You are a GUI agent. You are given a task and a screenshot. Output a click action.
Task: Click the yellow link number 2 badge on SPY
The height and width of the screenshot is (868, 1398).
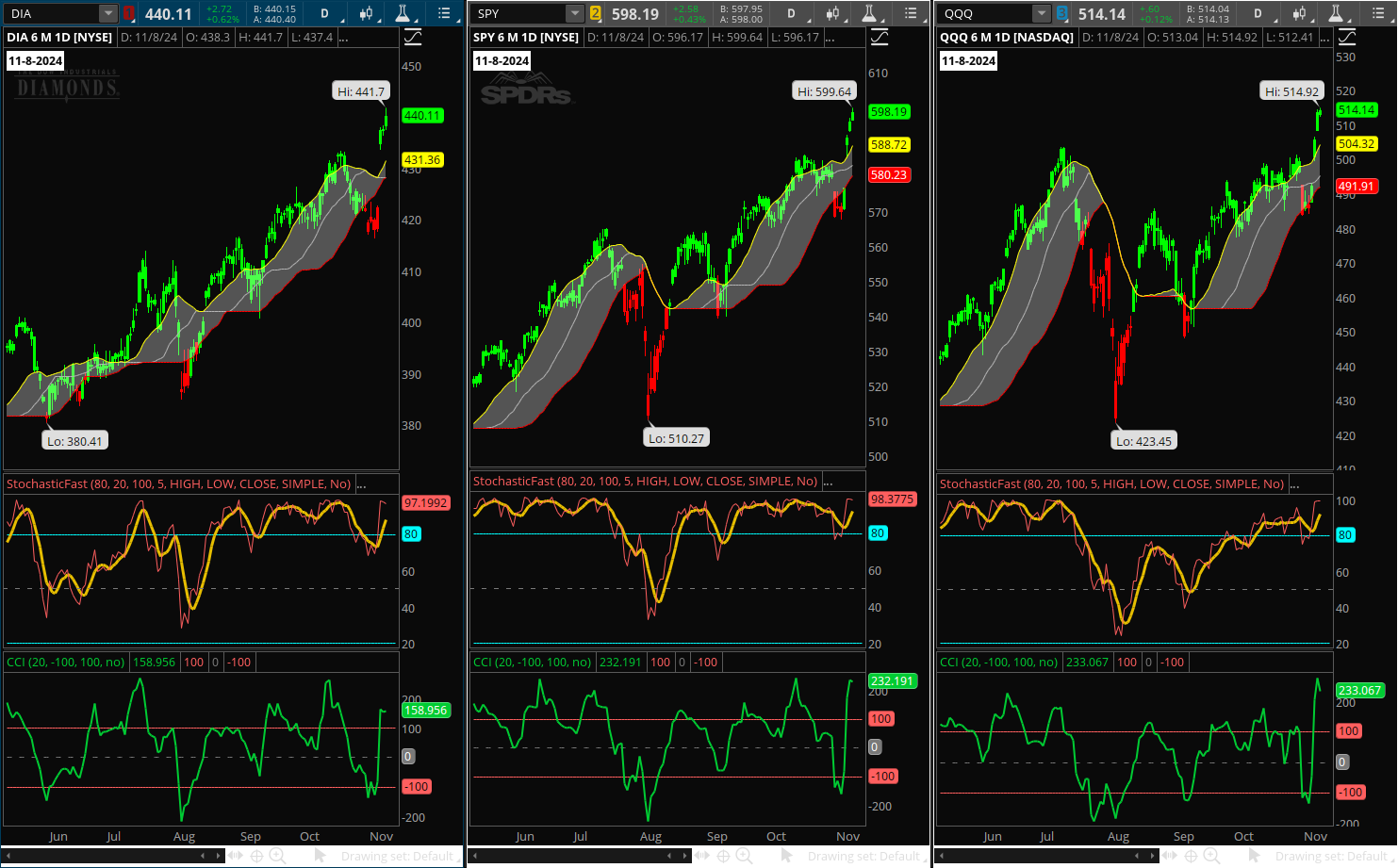click(595, 13)
